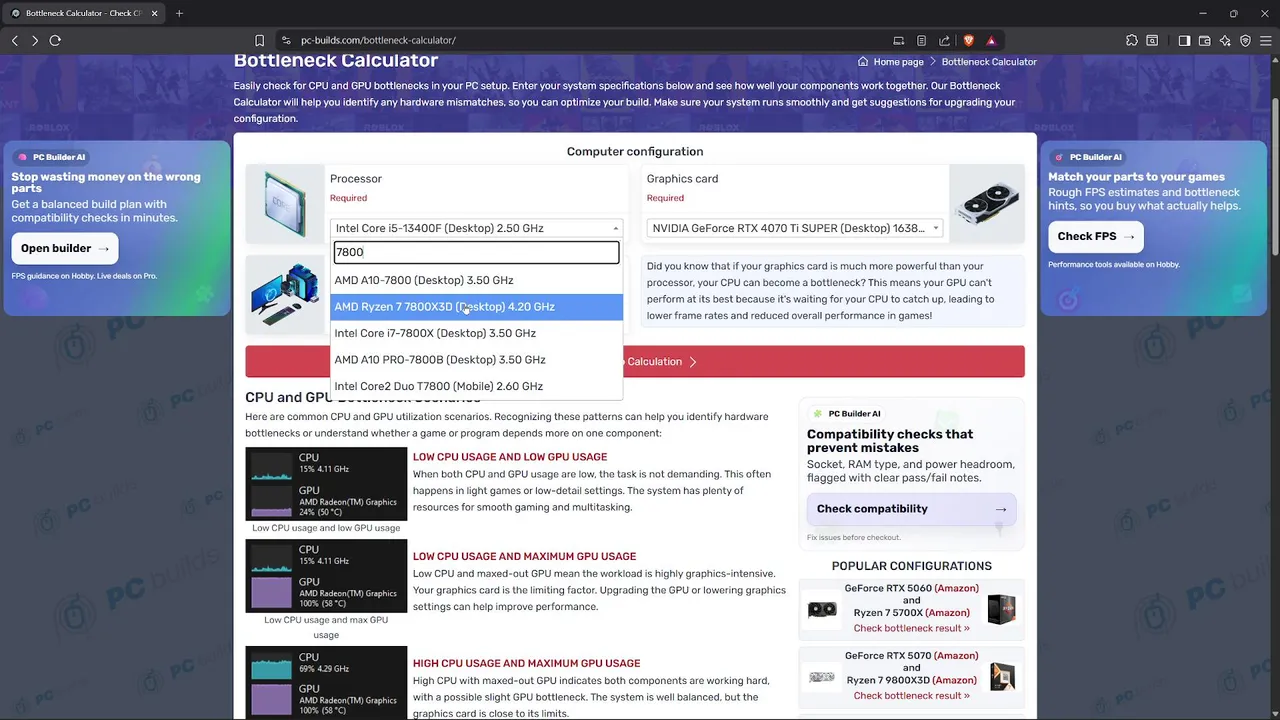Open the Brave Wallet icon

click(1204, 40)
